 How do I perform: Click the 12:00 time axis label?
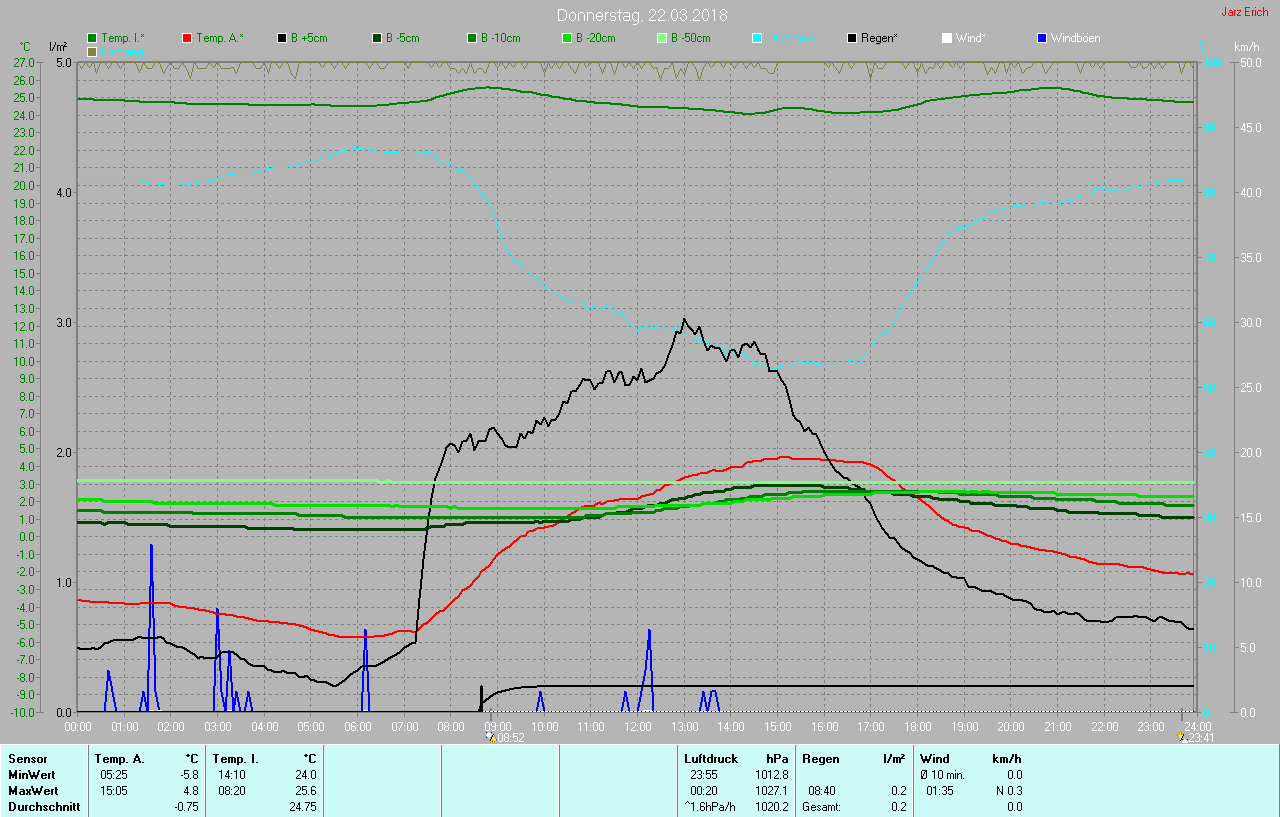(637, 726)
